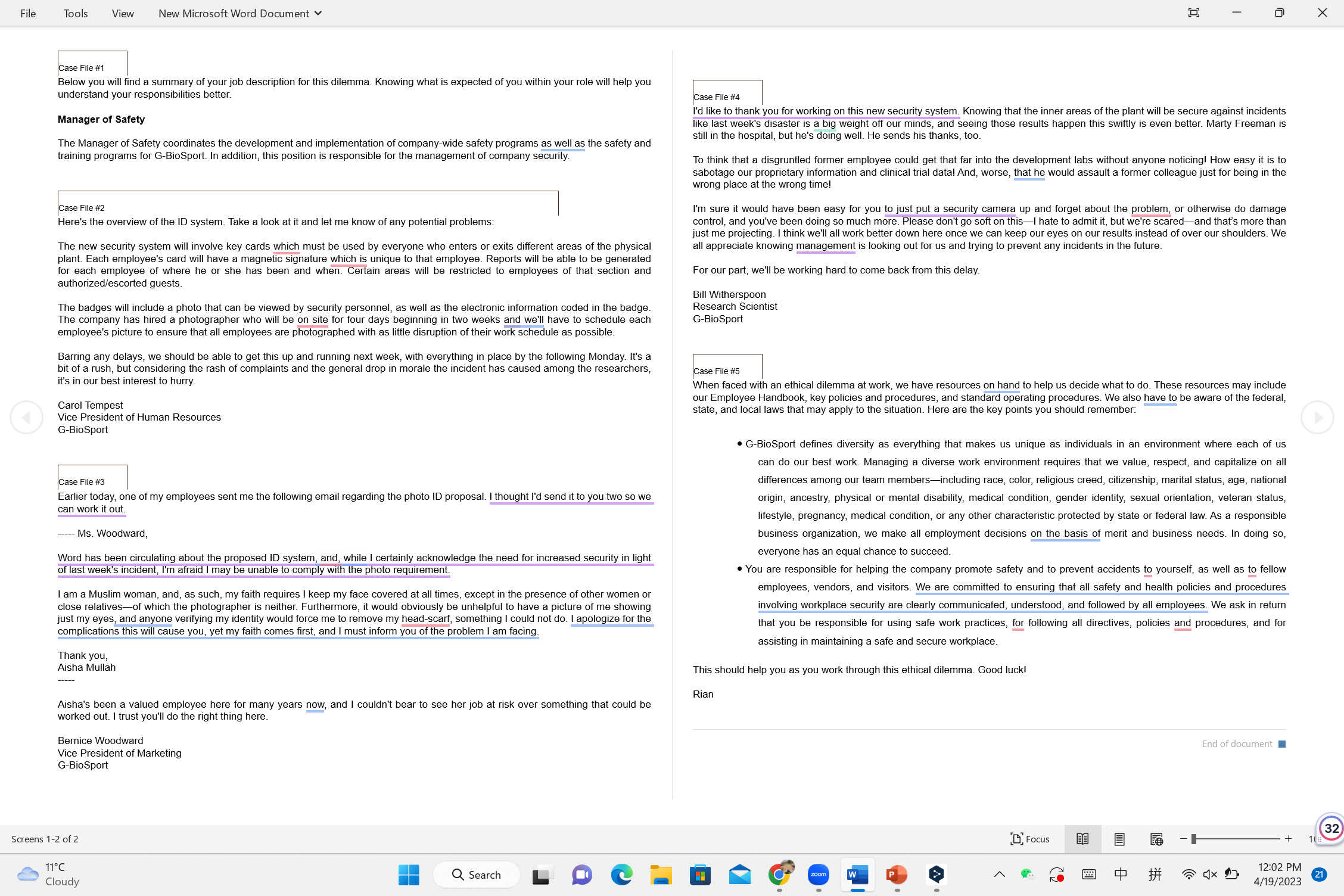
Task: Click the 'Manager of Safety' bold heading
Action: point(101,119)
